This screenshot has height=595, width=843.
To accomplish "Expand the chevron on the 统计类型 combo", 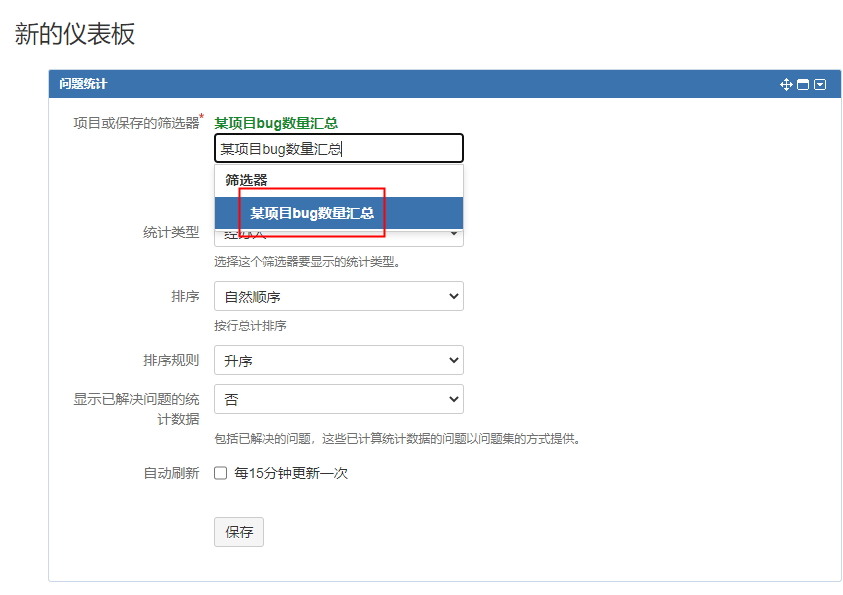I will (453, 233).
